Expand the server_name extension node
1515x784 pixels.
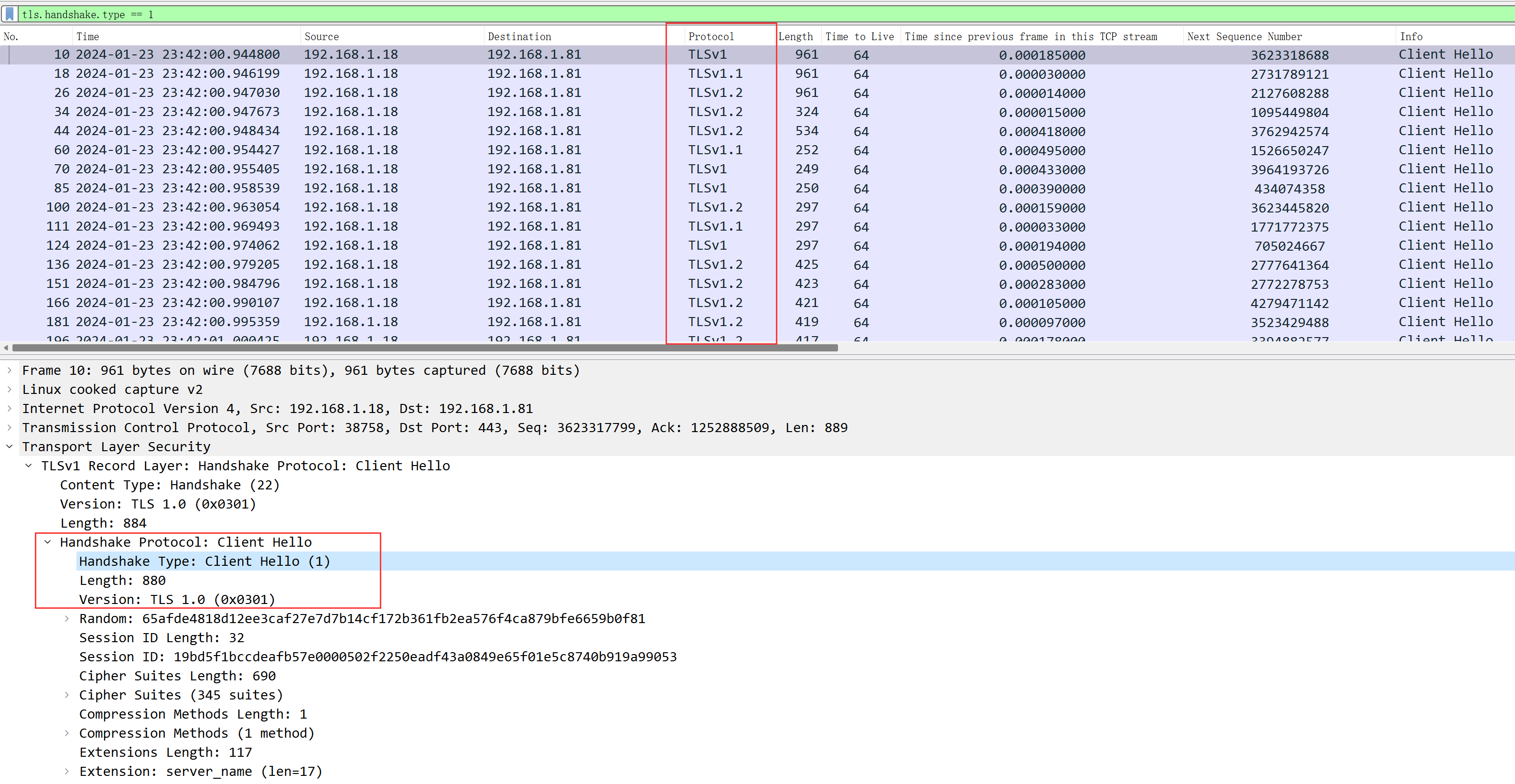[x=66, y=772]
